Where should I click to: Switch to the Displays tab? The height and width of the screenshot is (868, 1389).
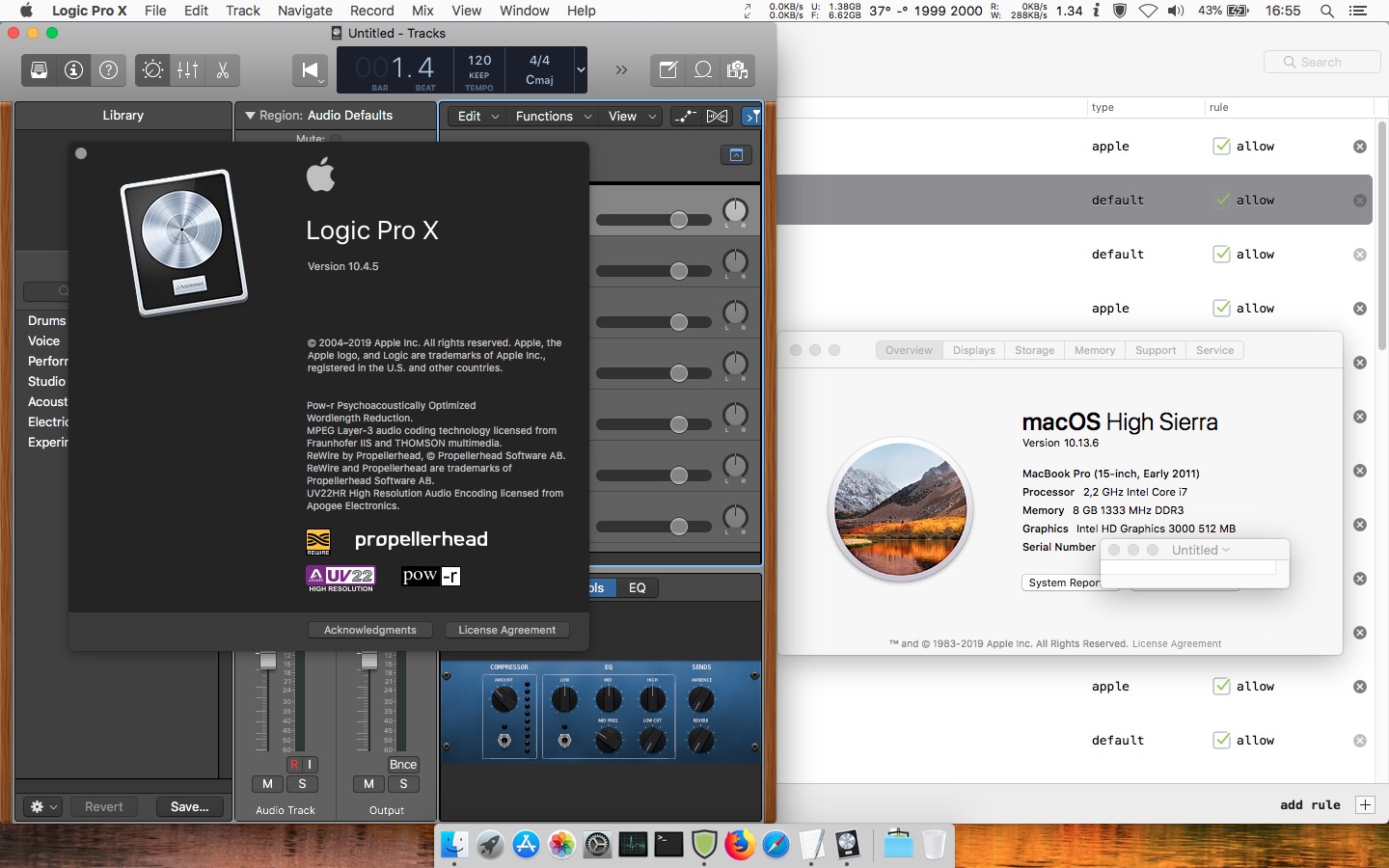pos(973,350)
